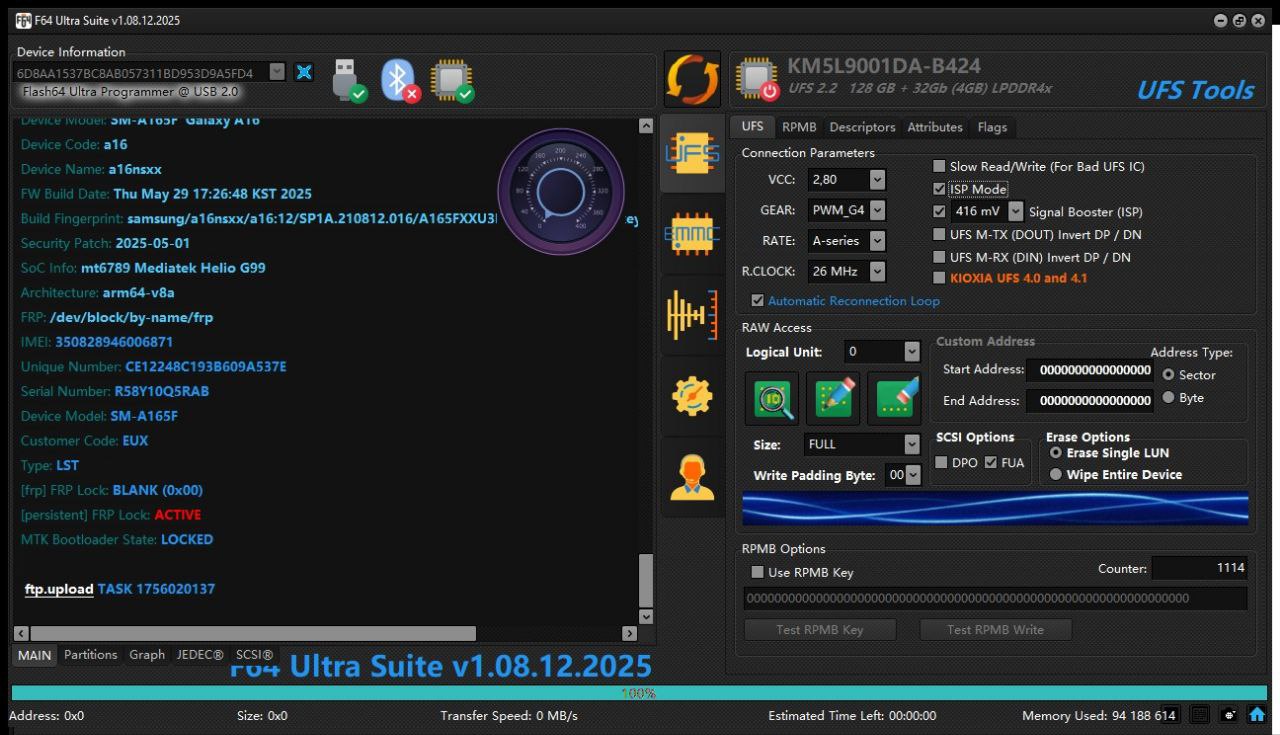Switch to the RPMB tab
Screen dimensions: 1280x735
pyautogui.click(x=799, y=127)
